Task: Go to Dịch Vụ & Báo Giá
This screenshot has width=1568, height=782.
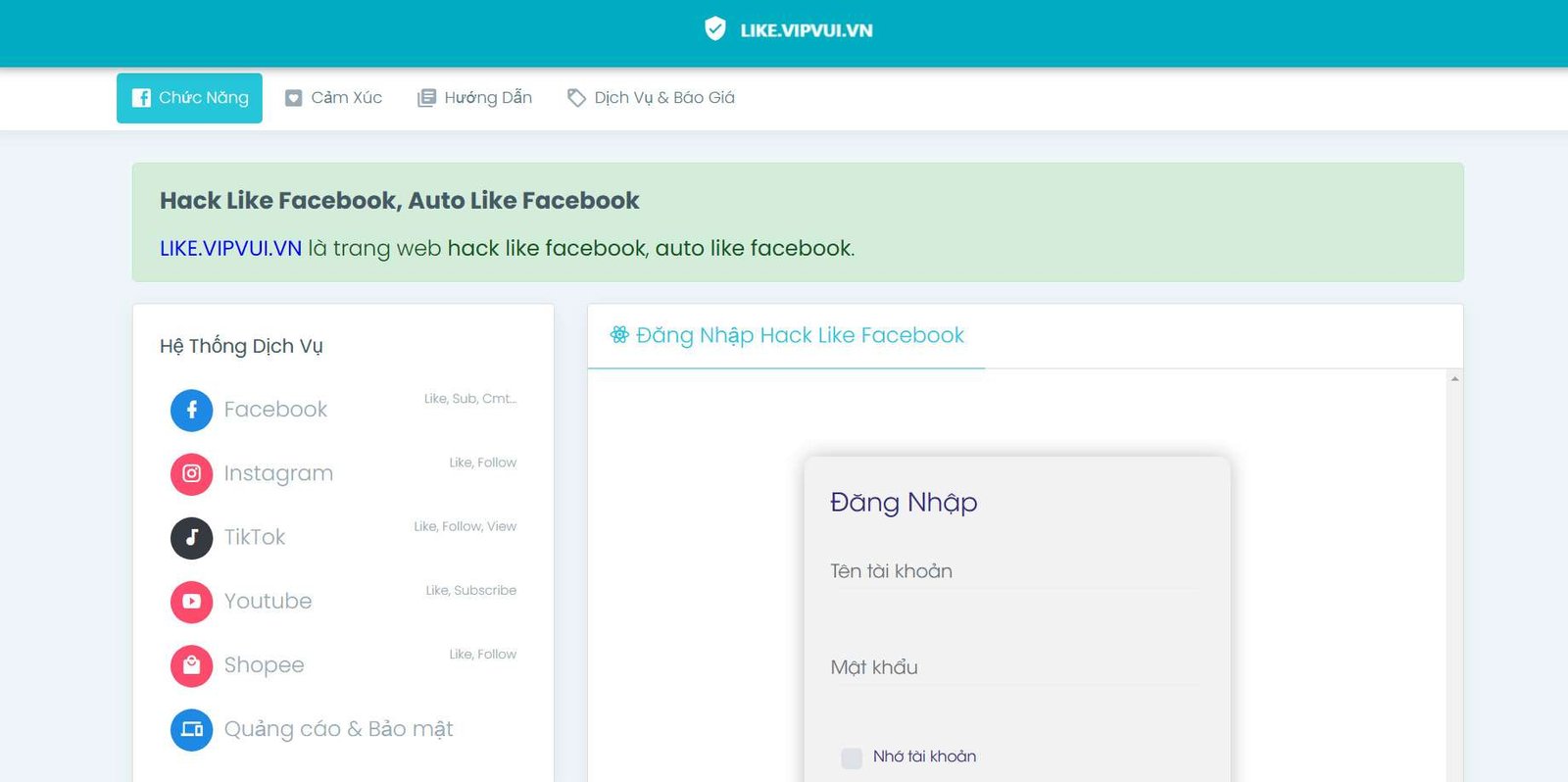Action: pyautogui.click(x=651, y=98)
